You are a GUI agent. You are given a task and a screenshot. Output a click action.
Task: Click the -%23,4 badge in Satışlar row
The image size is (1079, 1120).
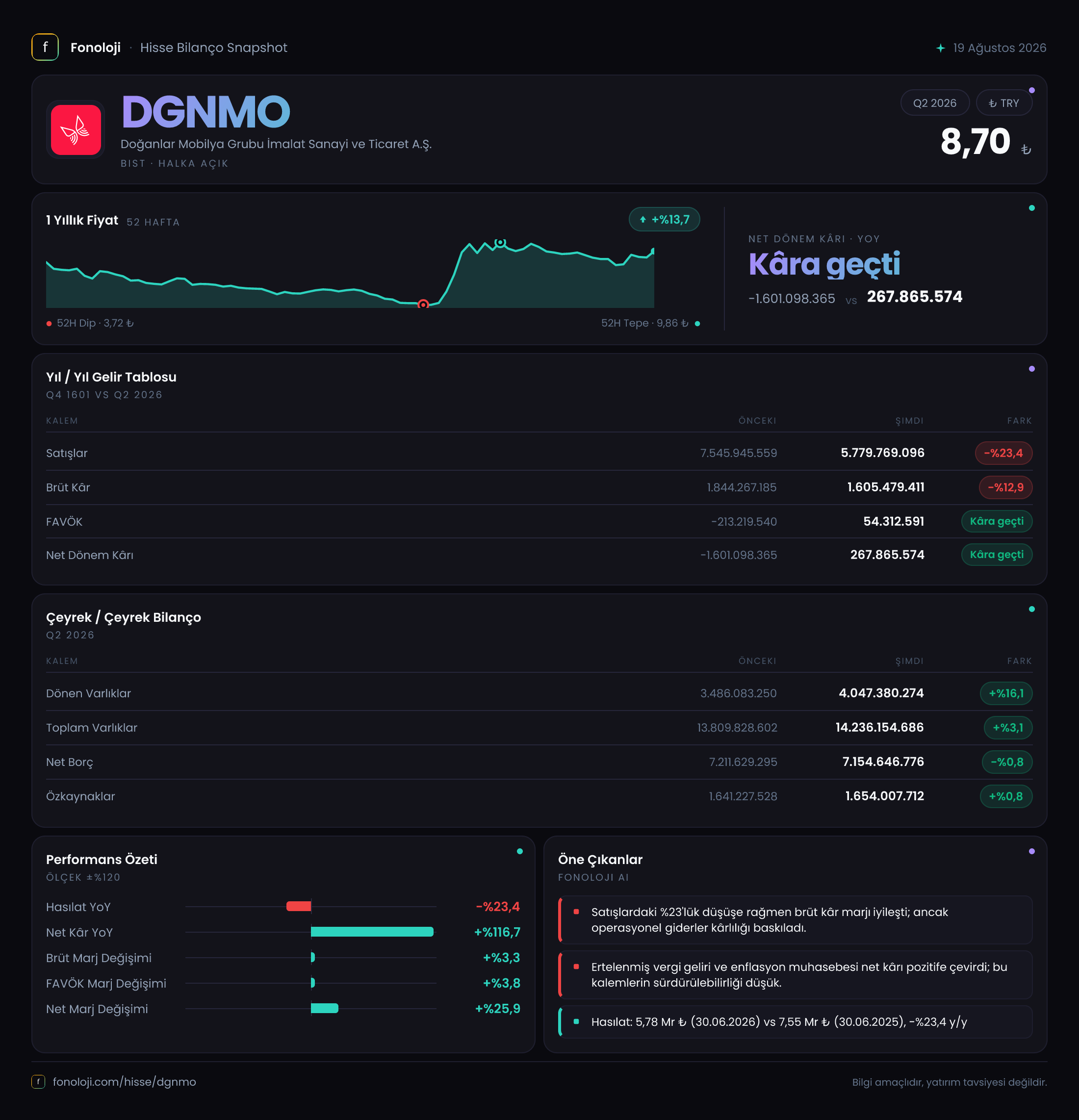[1003, 453]
